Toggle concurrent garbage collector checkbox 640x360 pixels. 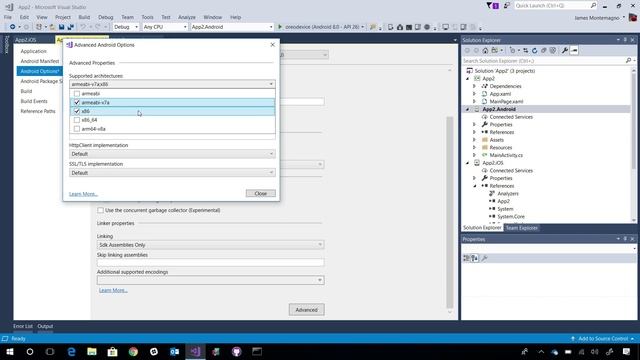click(x=100, y=210)
